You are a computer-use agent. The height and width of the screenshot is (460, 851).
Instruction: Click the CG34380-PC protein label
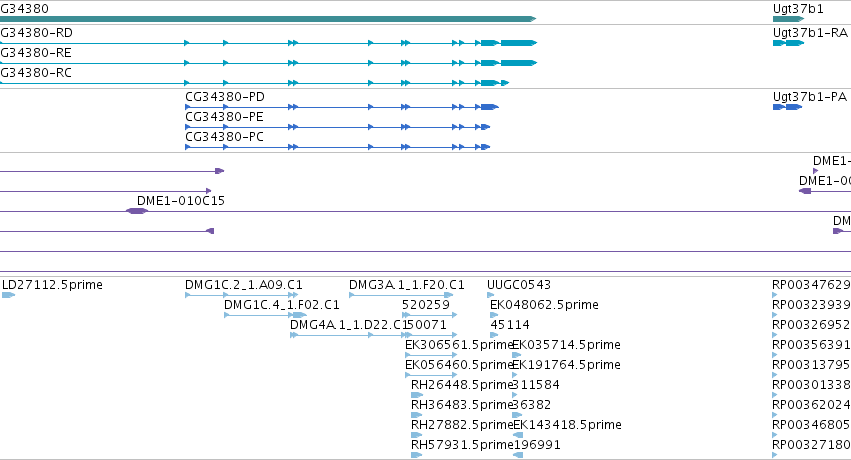pyautogui.click(x=225, y=137)
